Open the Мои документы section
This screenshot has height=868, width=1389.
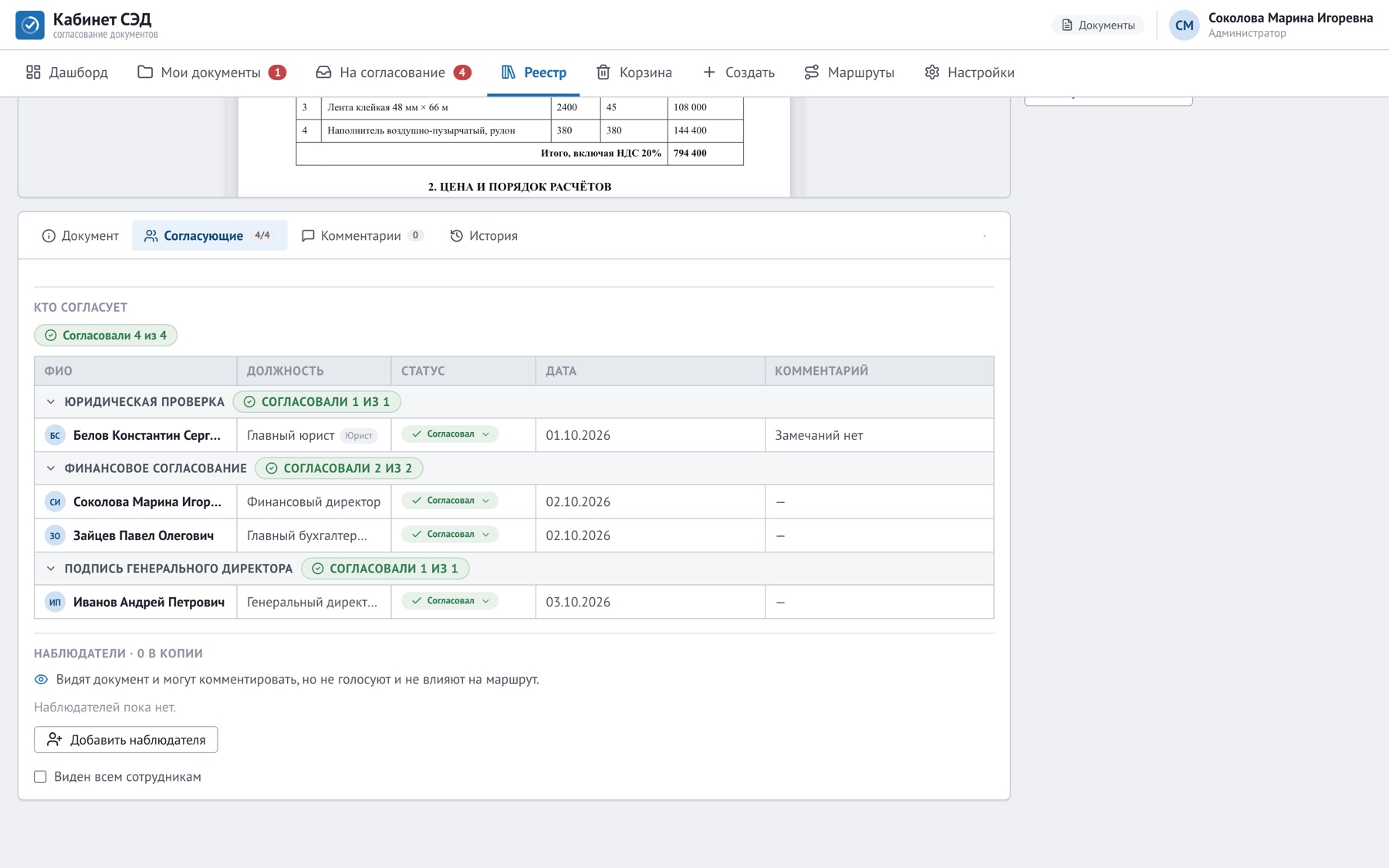[x=211, y=73]
